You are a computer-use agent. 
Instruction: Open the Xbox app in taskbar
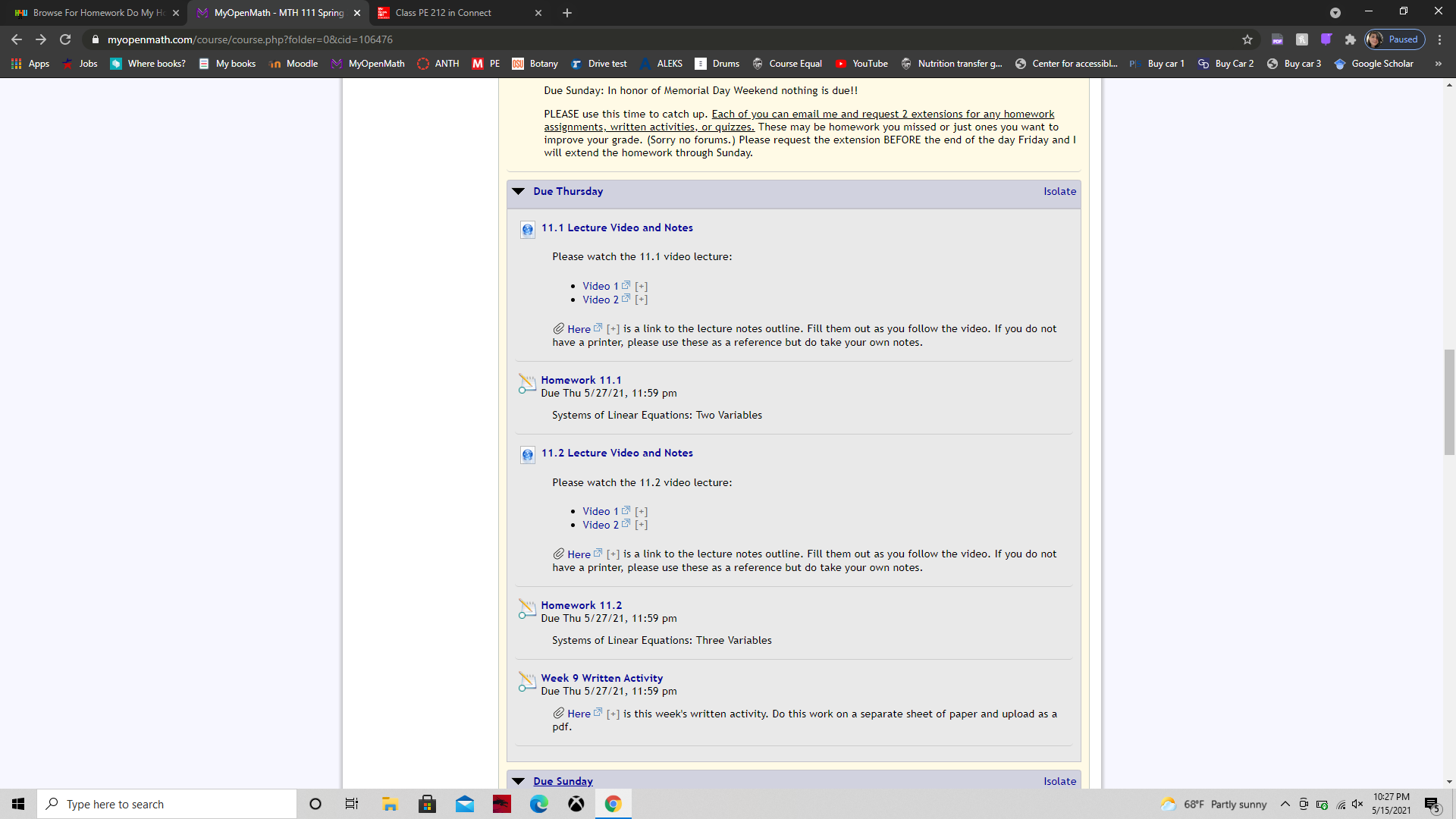tap(576, 804)
